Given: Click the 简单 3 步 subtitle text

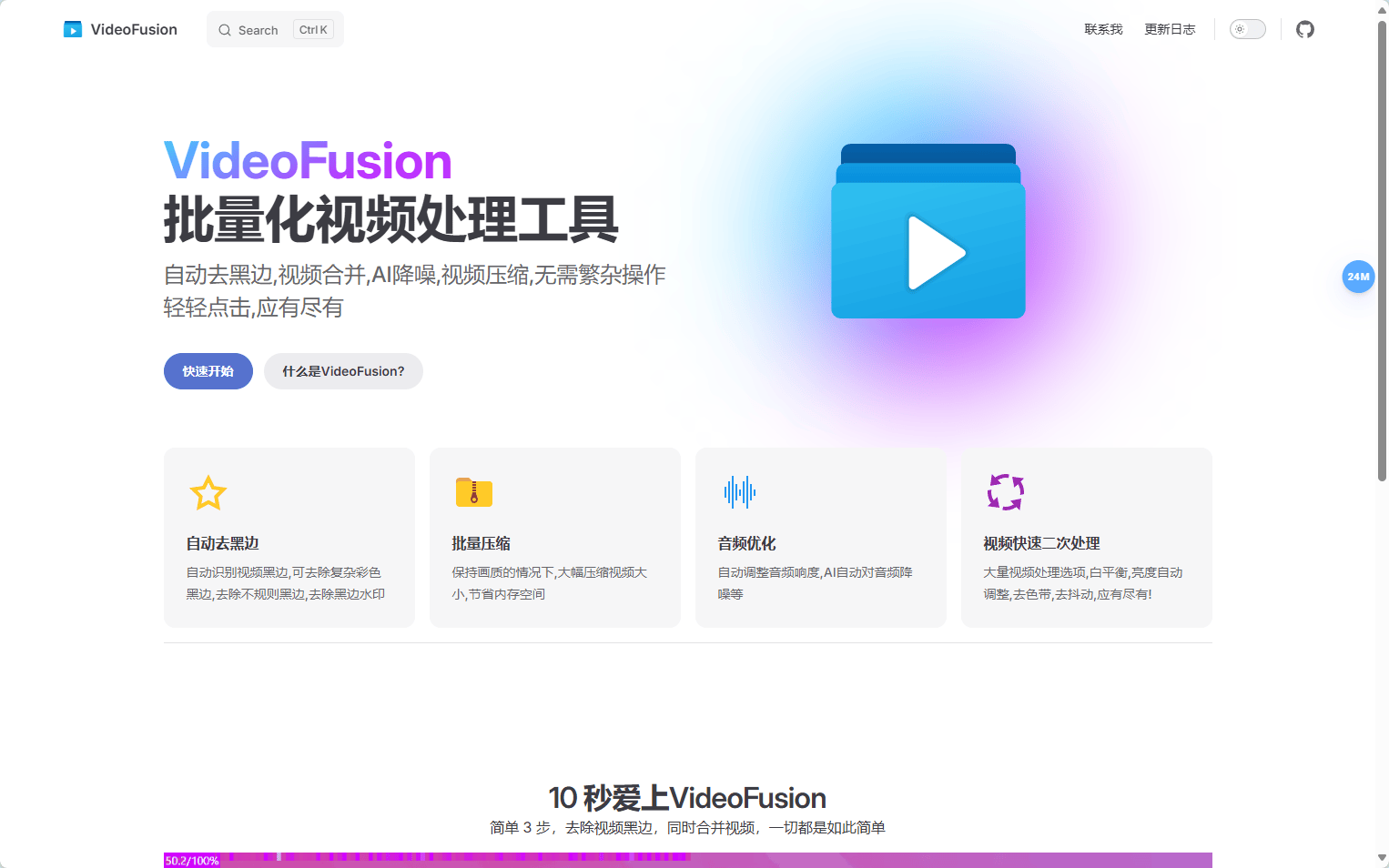Looking at the screenshot, I should 687,827.
